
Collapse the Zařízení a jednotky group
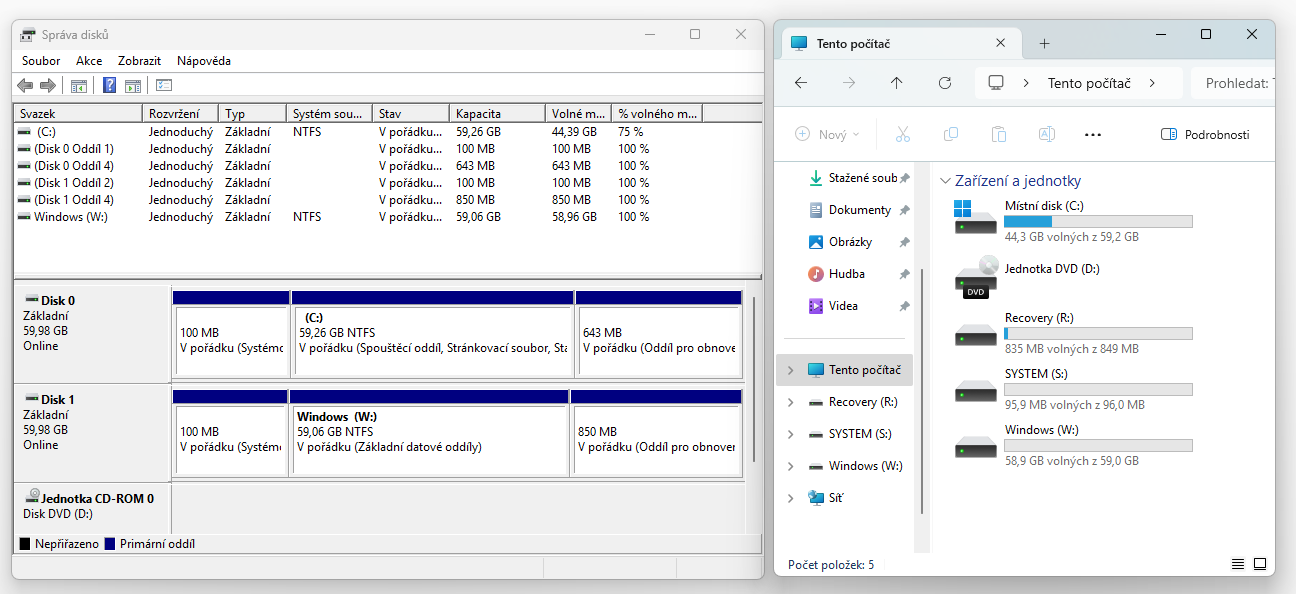pyautogui.click(x=945, y=181)
